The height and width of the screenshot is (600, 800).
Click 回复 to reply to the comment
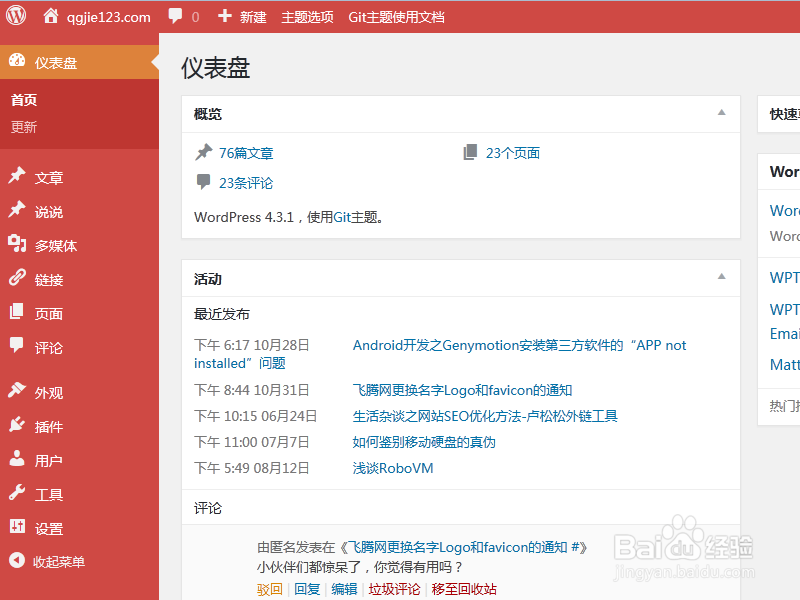[x=308, y=589]
